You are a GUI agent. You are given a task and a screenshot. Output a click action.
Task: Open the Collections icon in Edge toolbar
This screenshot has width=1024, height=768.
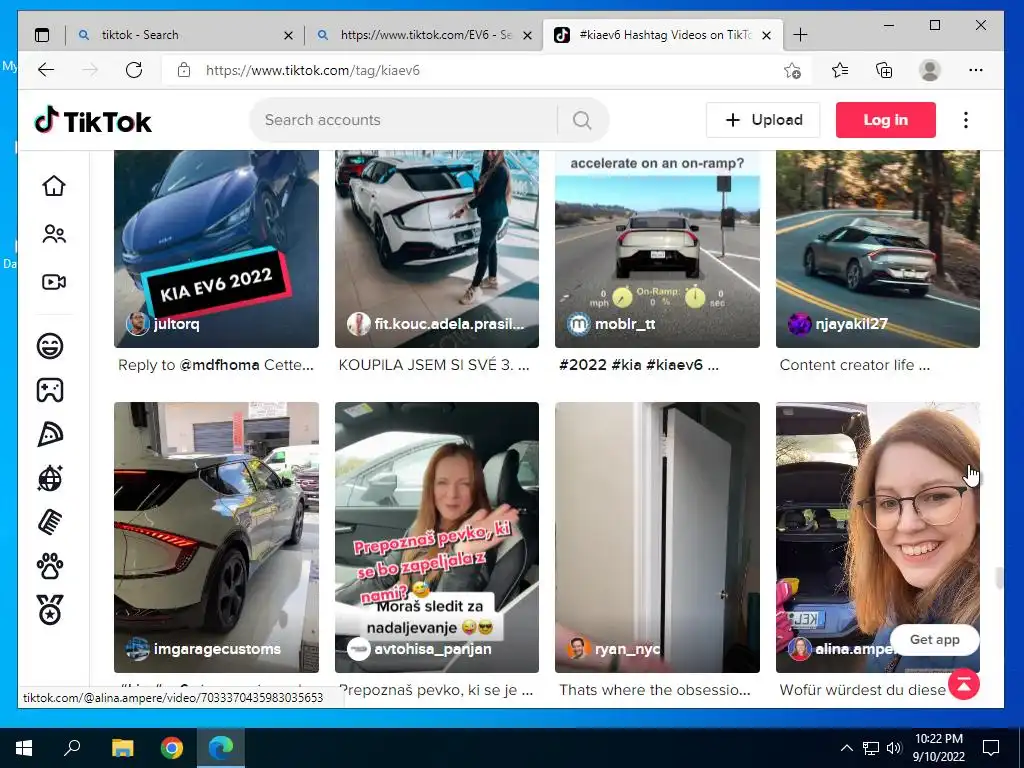pyautogui.click(x=884, y=70)
